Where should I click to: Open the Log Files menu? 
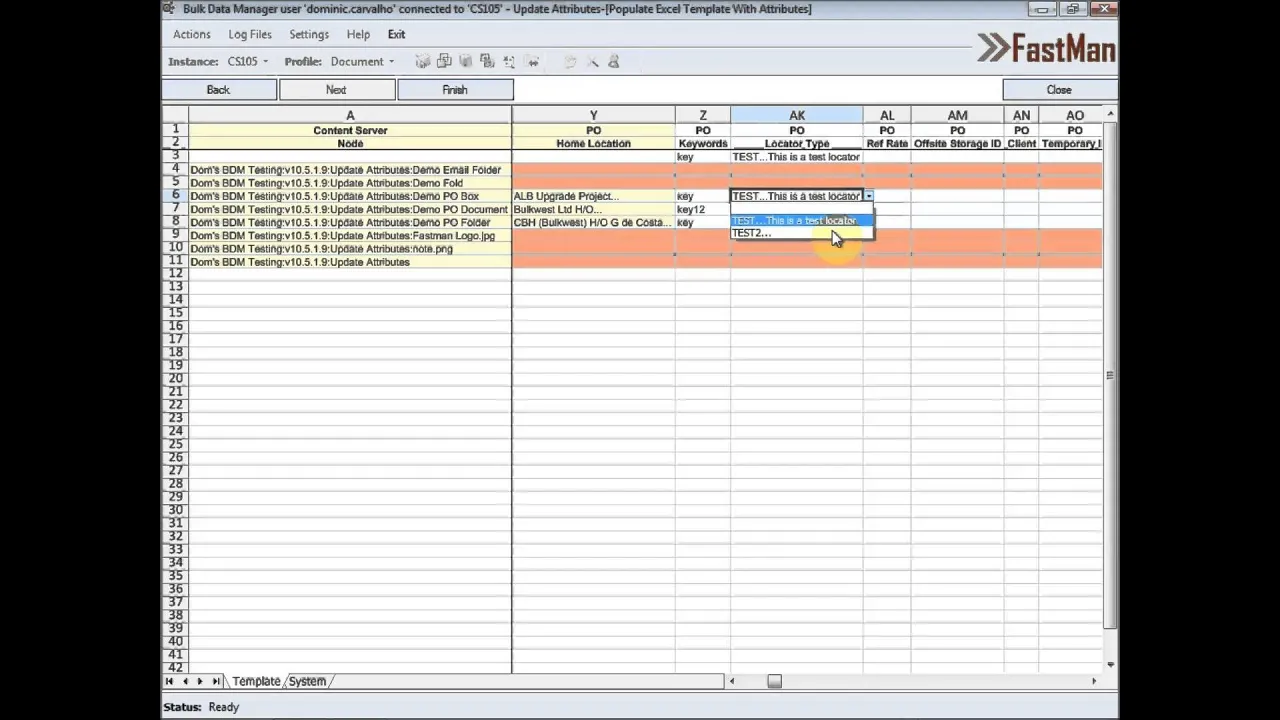(250, 34)
